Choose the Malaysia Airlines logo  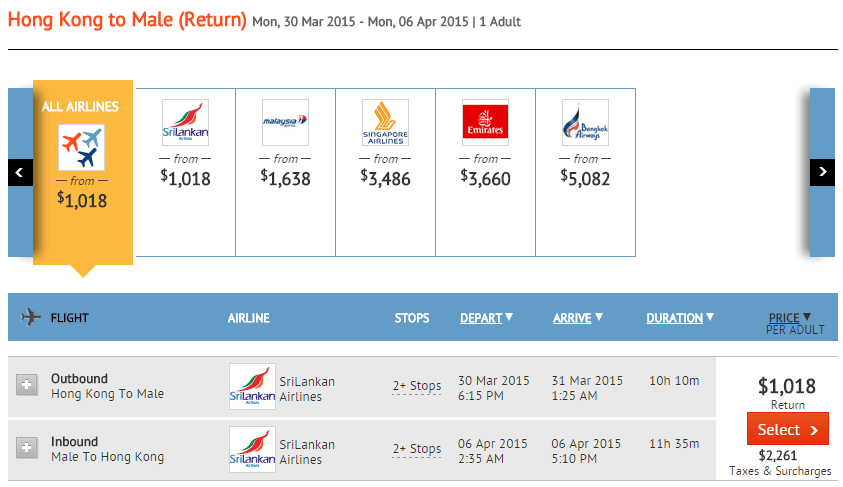285,123
